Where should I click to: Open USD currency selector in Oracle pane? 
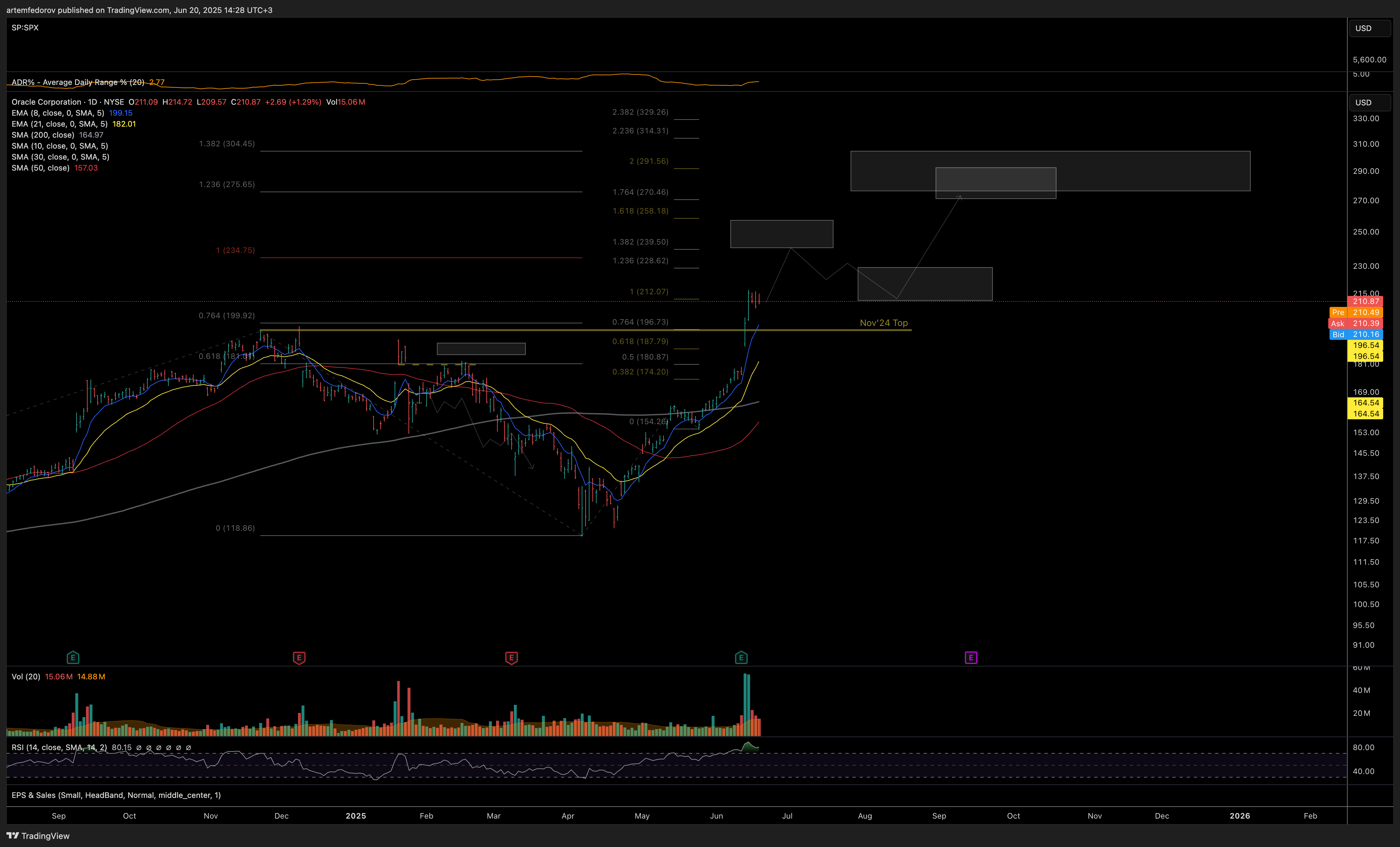coord(1370,103)
